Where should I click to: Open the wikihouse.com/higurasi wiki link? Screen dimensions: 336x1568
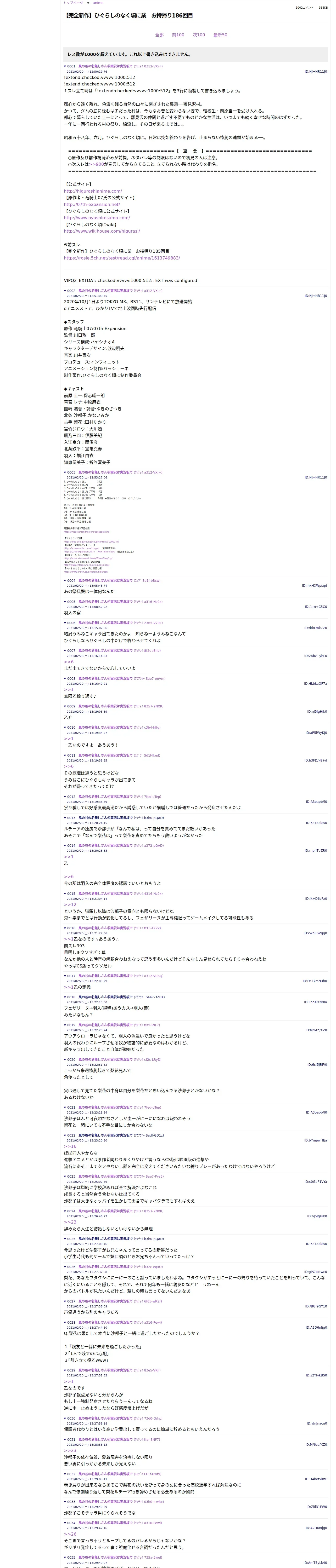(x=102, y=231)
